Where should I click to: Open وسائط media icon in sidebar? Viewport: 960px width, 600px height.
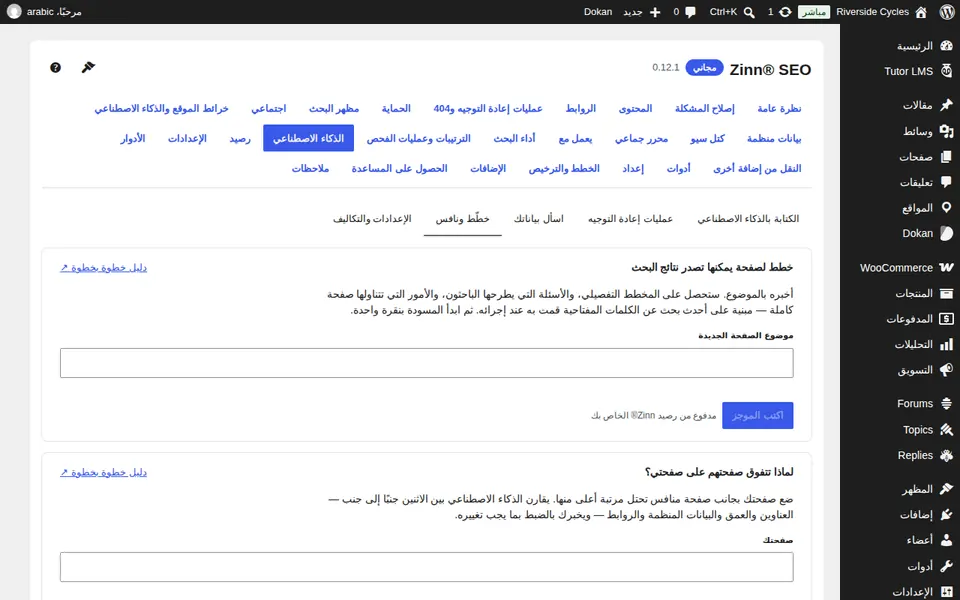pyautogui.click(x=947, y=131)
